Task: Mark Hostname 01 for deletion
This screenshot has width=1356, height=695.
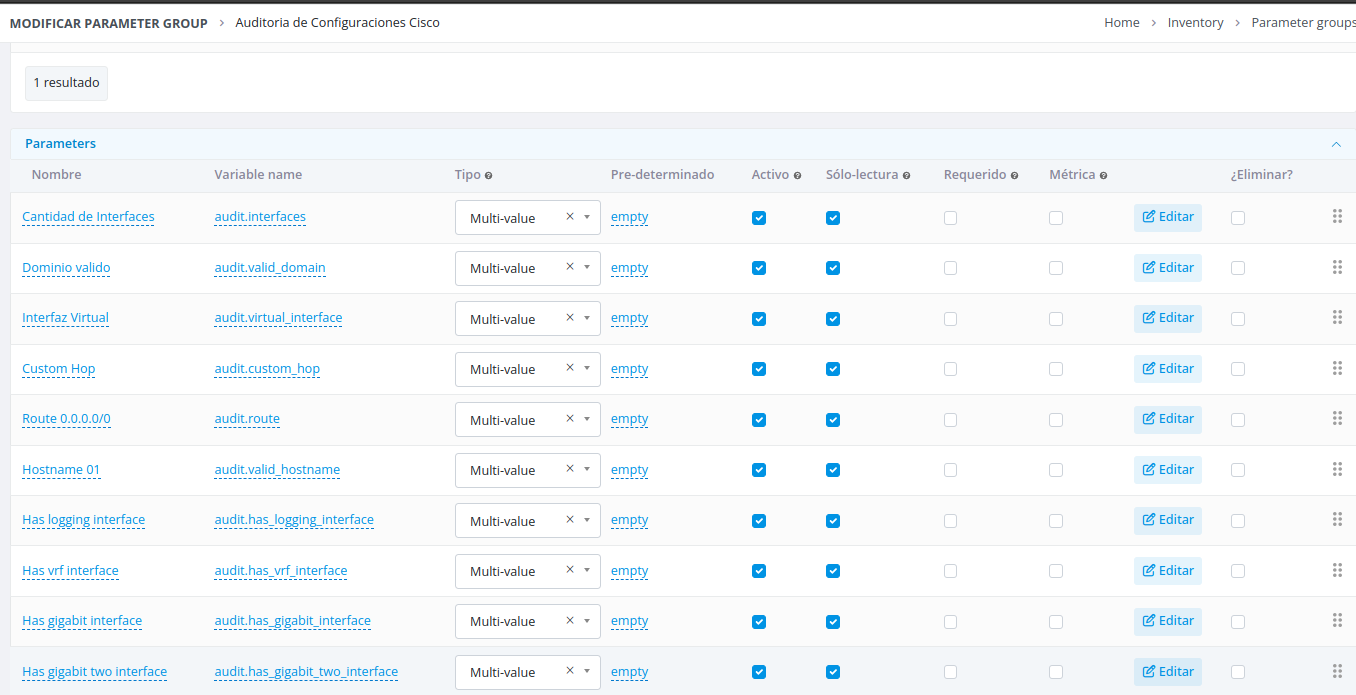Action: point(1238,470)
